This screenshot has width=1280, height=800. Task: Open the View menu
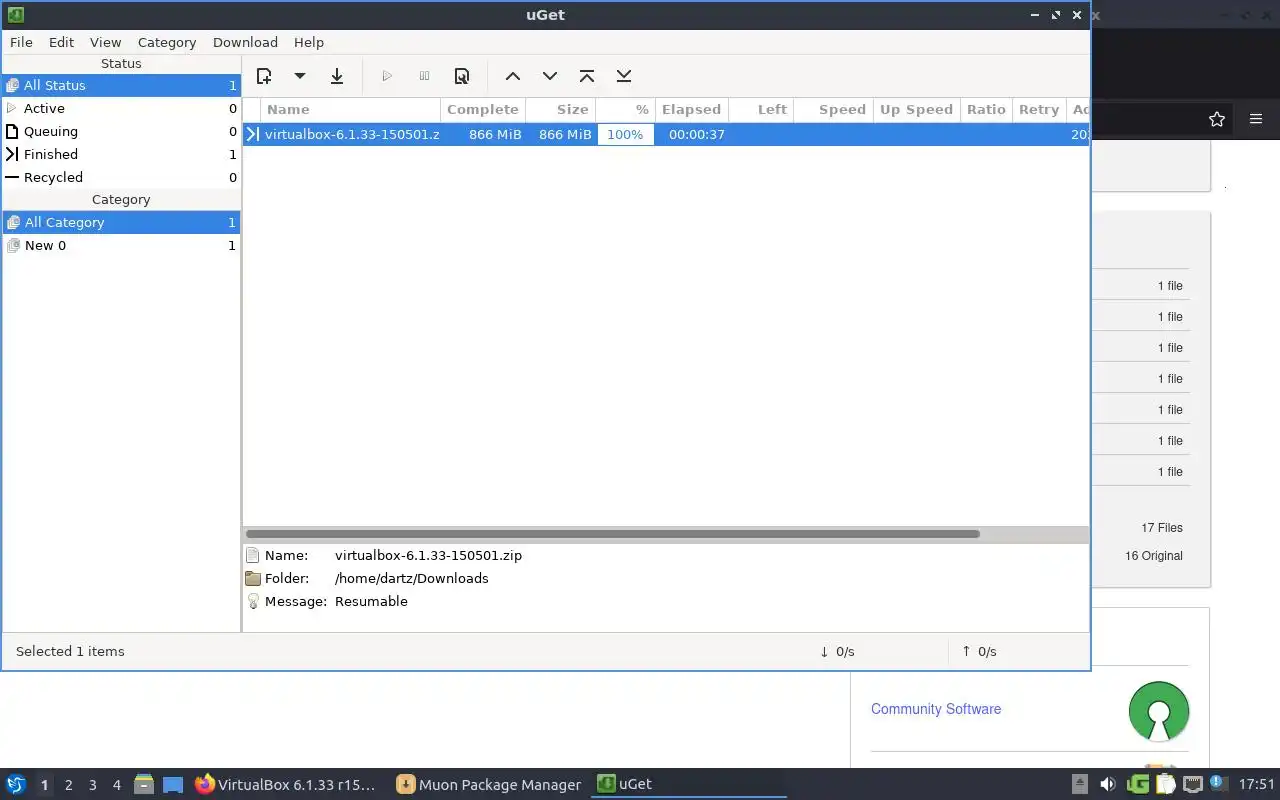105,42
